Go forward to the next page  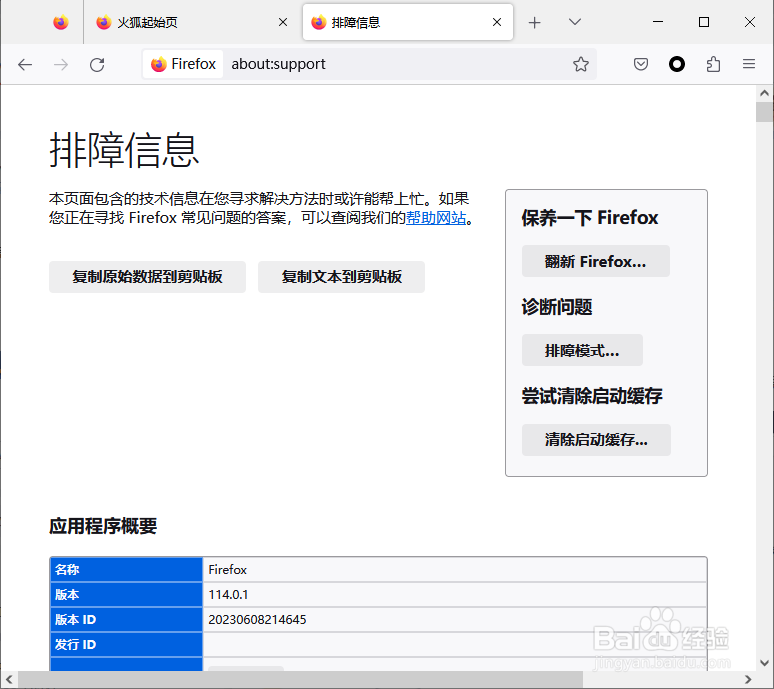point(61,64)
